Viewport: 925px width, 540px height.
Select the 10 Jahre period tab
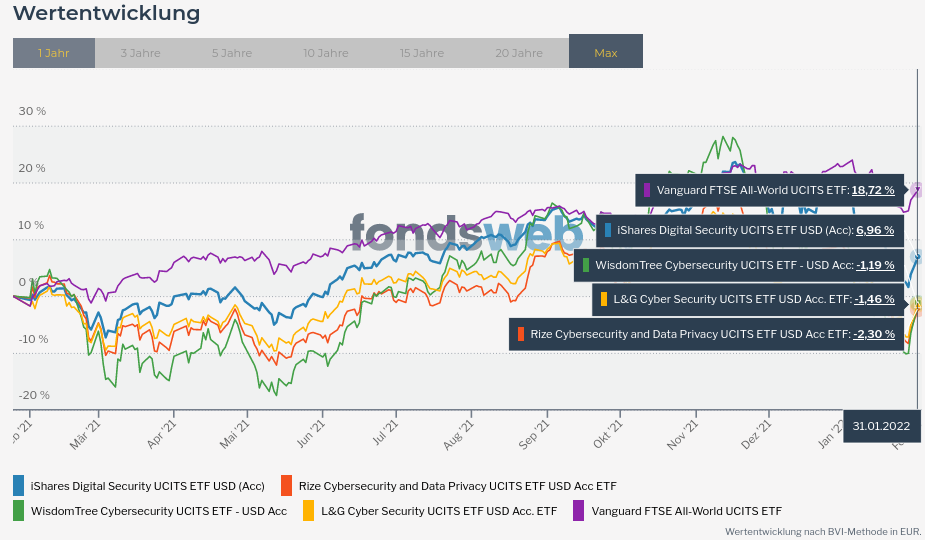(325, 53)
